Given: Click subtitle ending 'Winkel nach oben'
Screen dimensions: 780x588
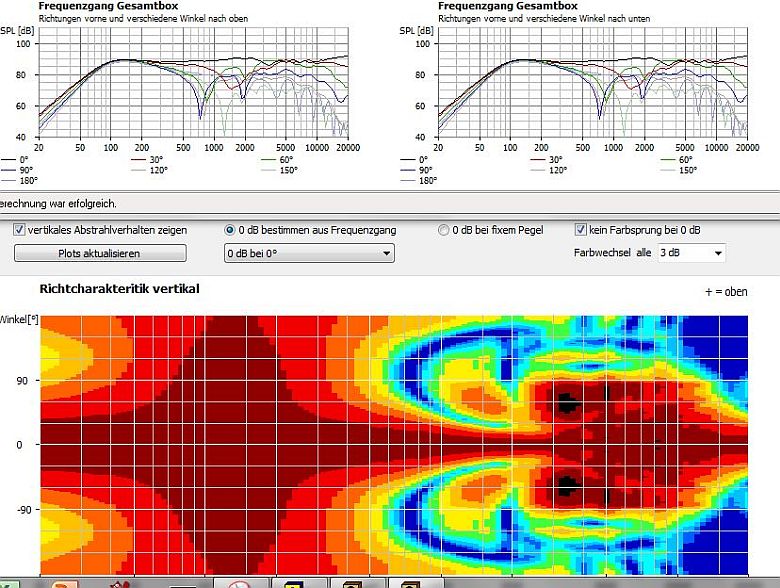Looking at the screenshot, I should pyautogui.click(x=143, y=19).
